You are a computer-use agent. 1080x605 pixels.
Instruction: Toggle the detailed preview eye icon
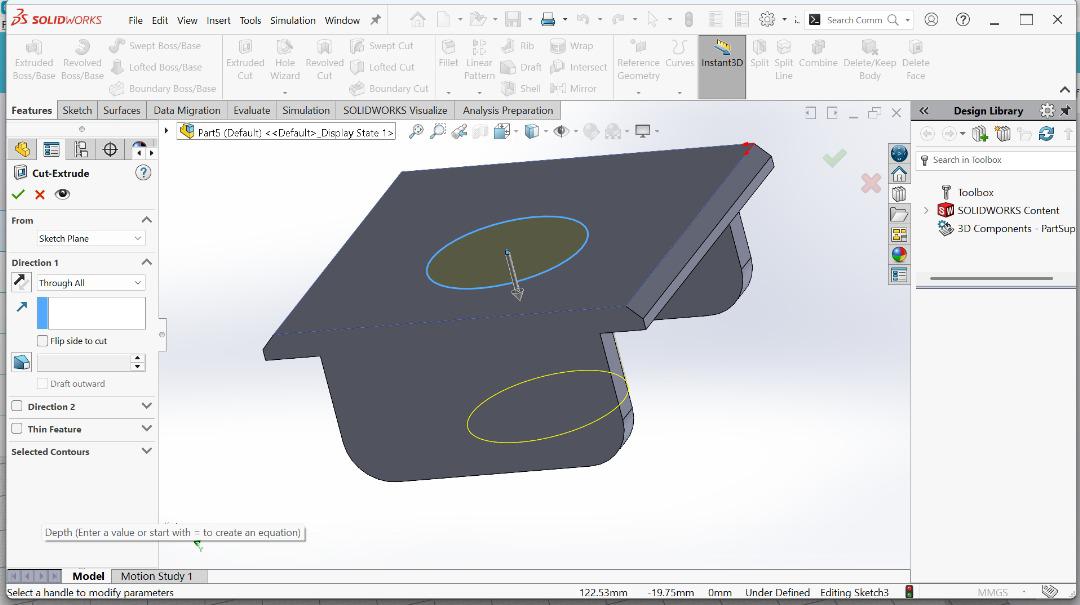[62, 194]
